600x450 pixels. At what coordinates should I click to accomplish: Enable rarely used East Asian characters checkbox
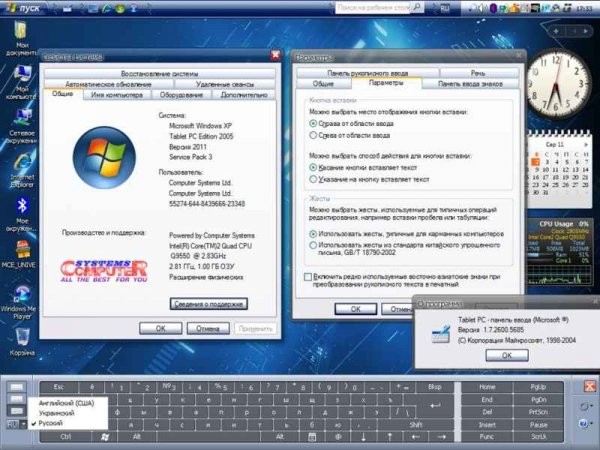point(308,277)
